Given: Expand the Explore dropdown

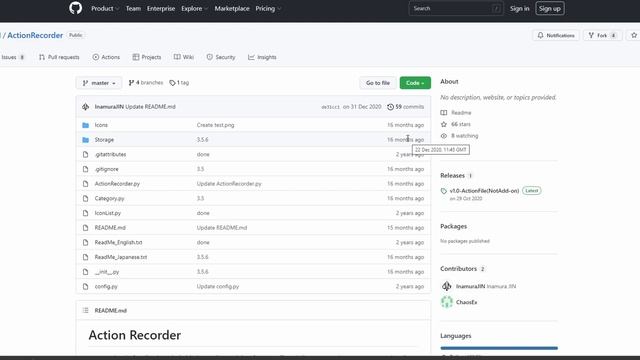Looking at the screenshot, I should [x=194, y=9].
